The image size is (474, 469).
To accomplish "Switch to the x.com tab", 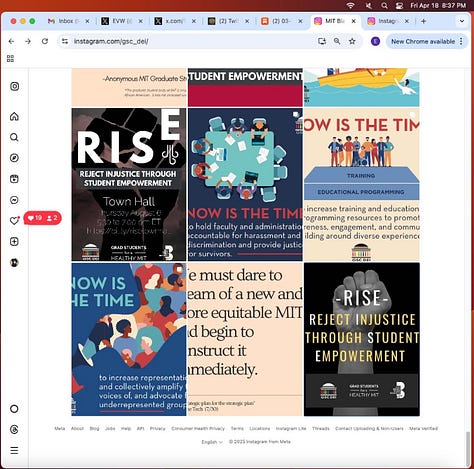I will pyautogui.click(x=176, y=21).
